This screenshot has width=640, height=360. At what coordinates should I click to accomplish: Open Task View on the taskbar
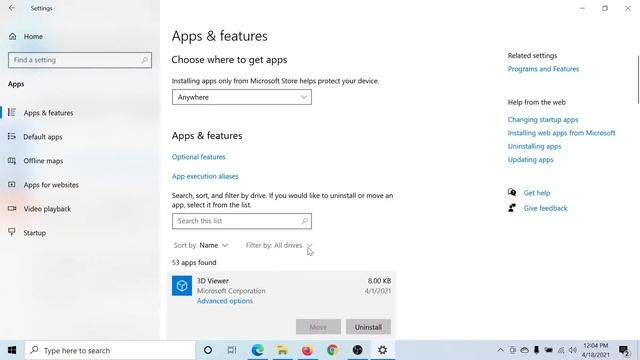click(x=232, y=350)
